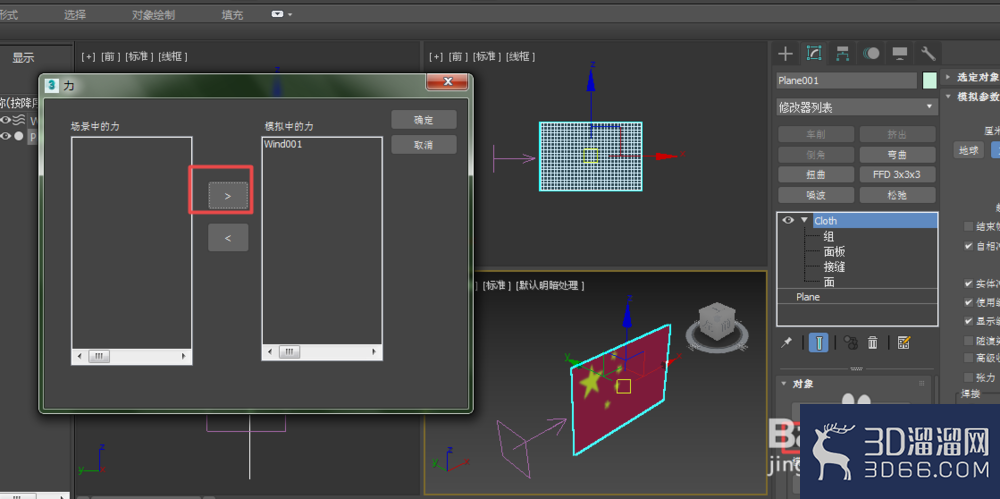Screen dimensions: 1000x499
Task: Open the Modify command panel tab
Action: [814, 54]
